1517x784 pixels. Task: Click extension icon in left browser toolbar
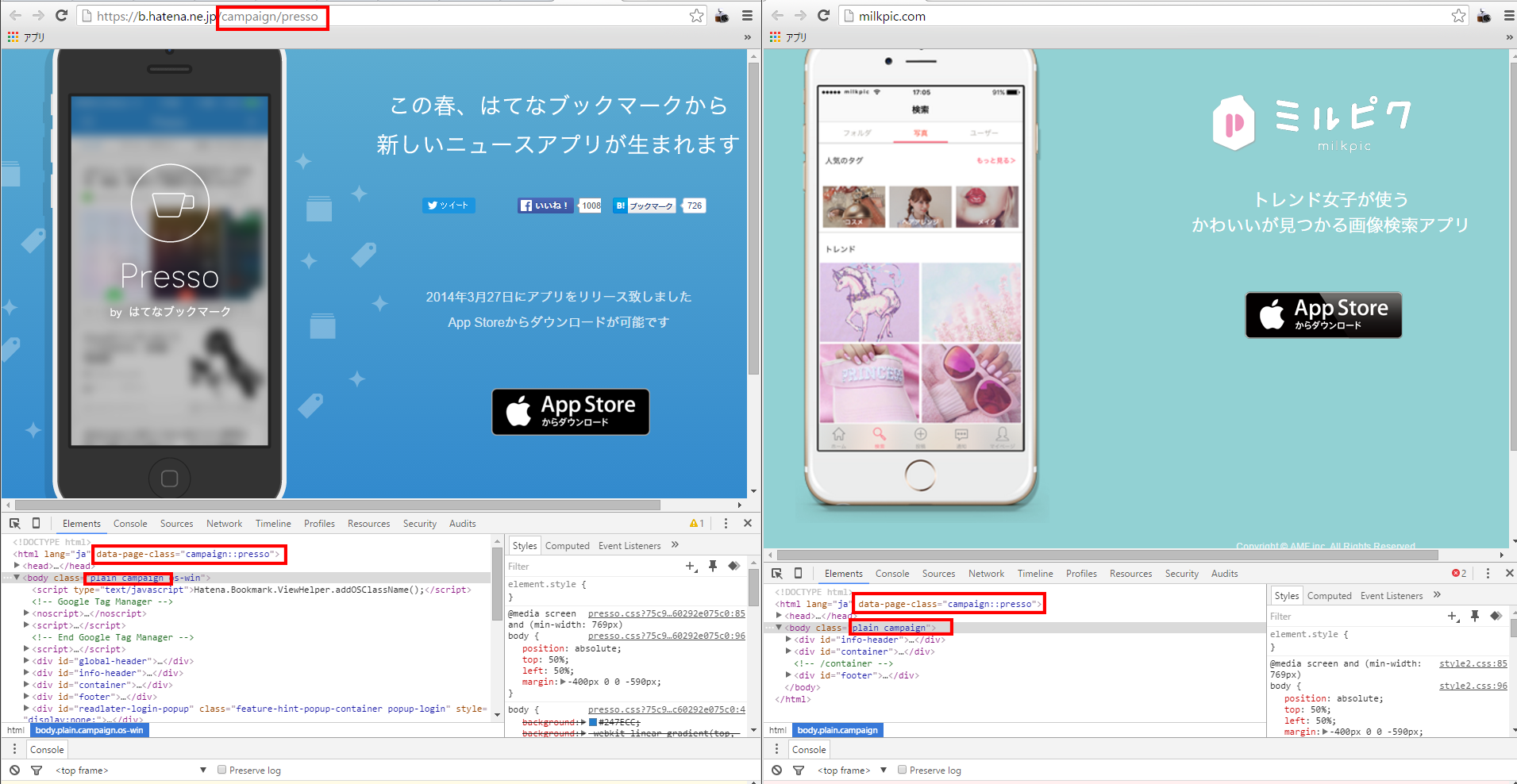[x=722, y=16]
